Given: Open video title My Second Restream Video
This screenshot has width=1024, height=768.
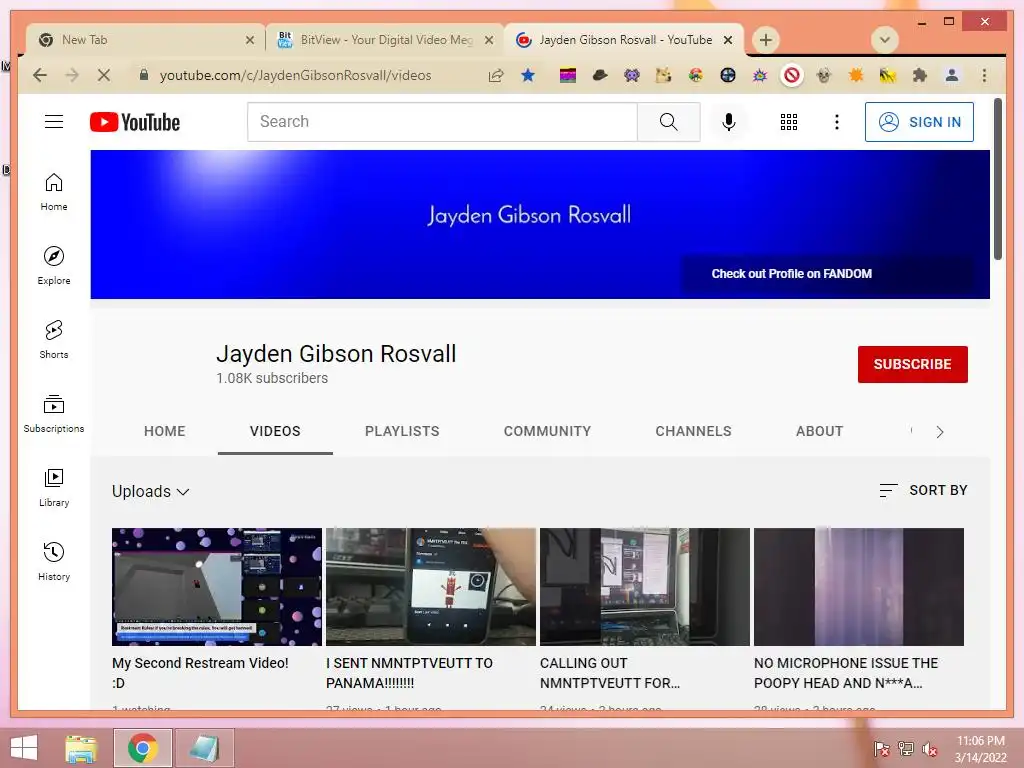Looking at the screenshot, I should pos(200,673).
